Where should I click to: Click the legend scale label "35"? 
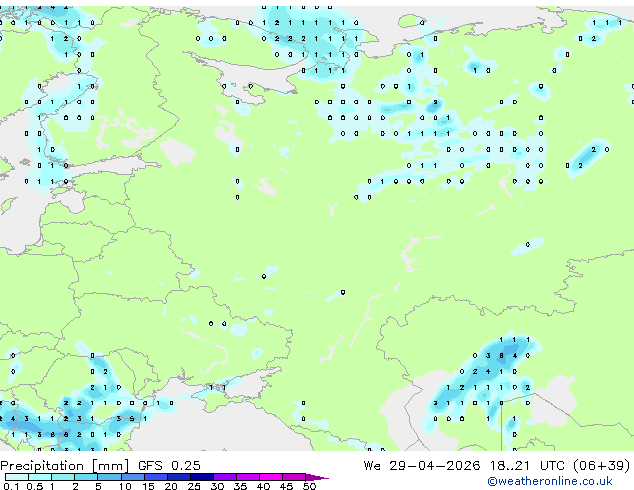point(240,486)
